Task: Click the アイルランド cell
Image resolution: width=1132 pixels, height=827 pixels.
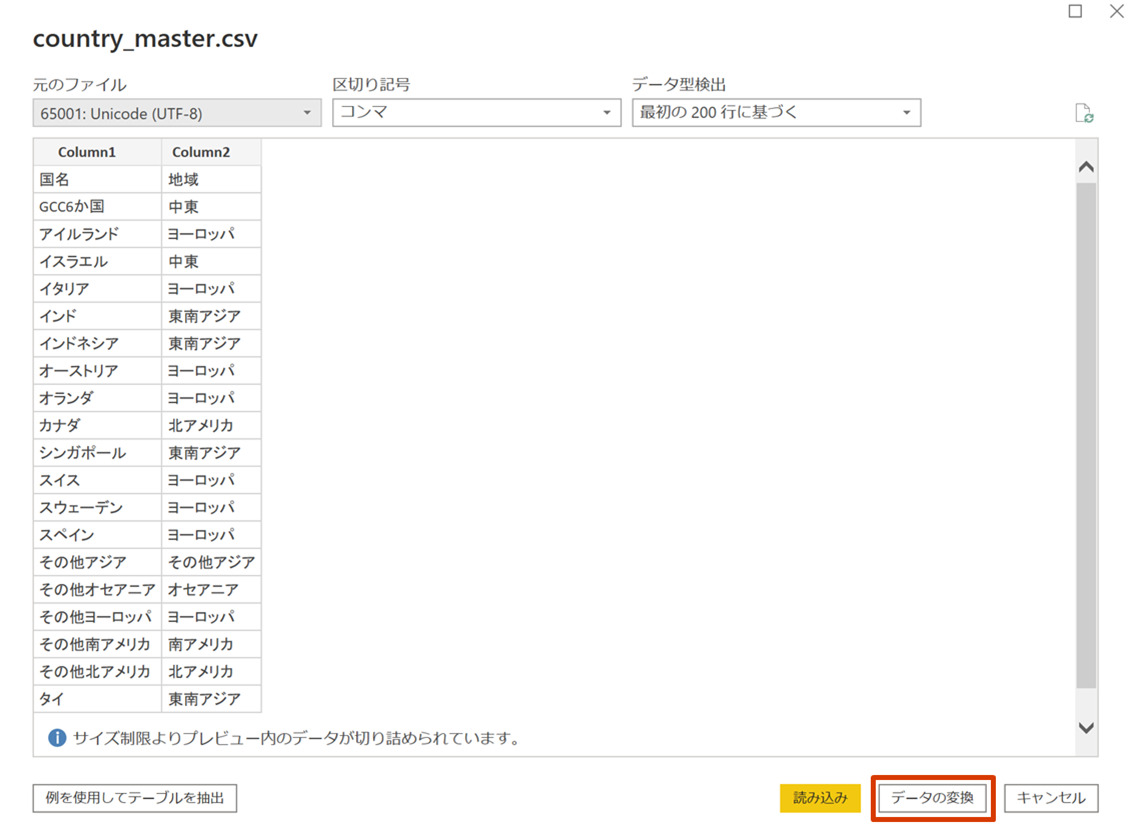Action: pos(97,235)
